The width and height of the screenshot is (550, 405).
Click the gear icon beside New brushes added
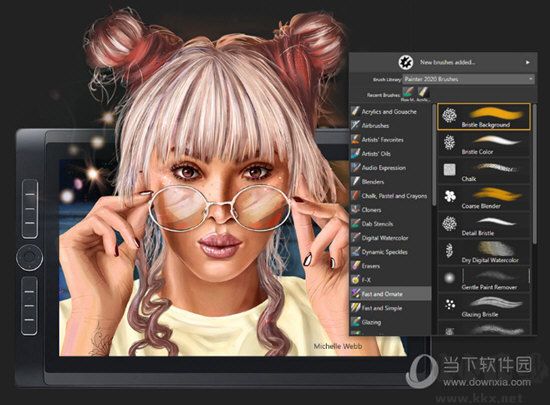click(406, 62)
